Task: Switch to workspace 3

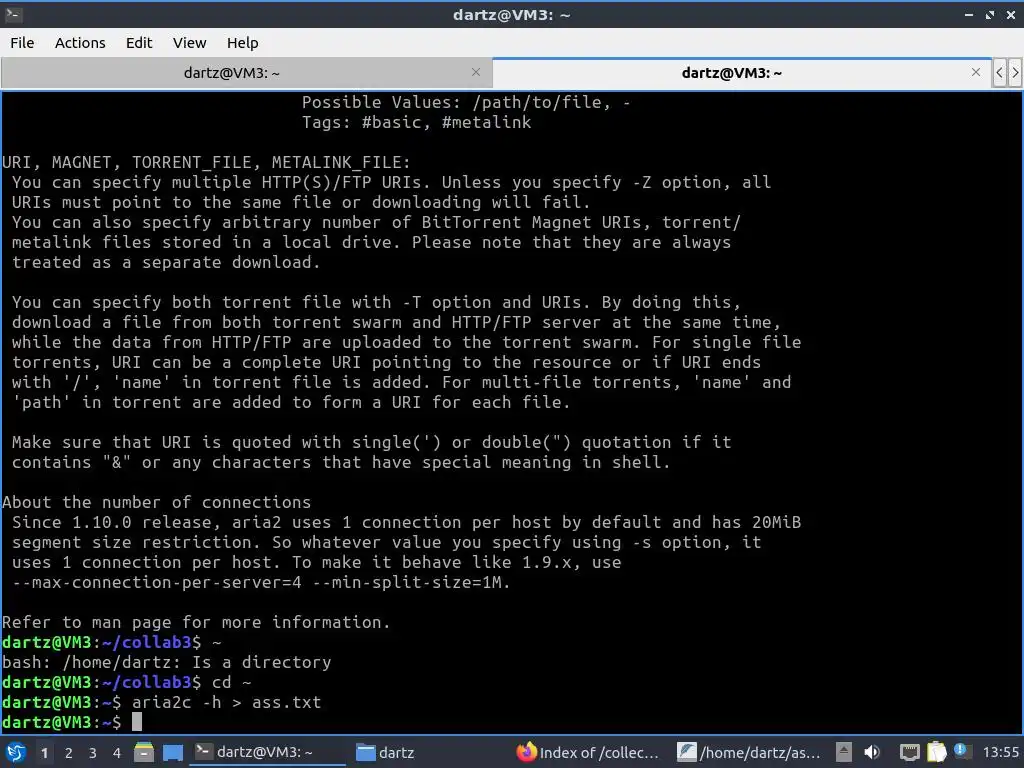Action: click(x=93, y=753)
